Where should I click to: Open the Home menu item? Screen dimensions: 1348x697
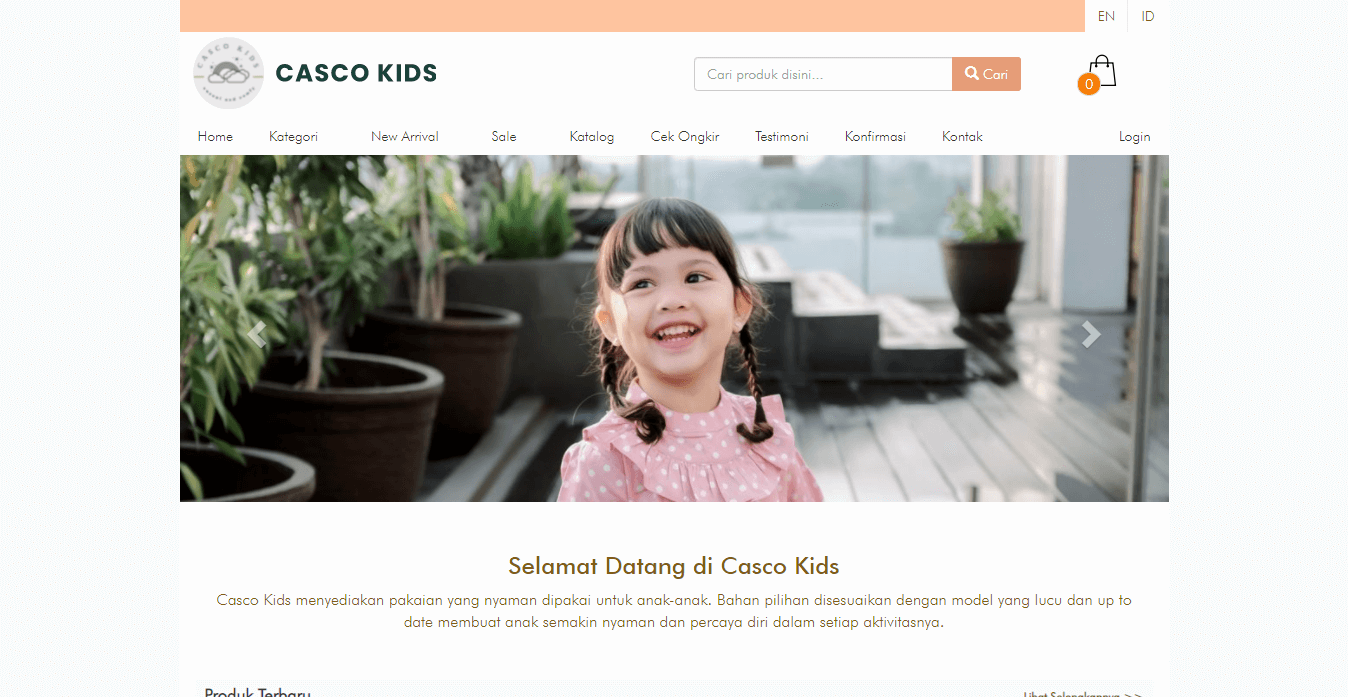[x=215, y=137]
